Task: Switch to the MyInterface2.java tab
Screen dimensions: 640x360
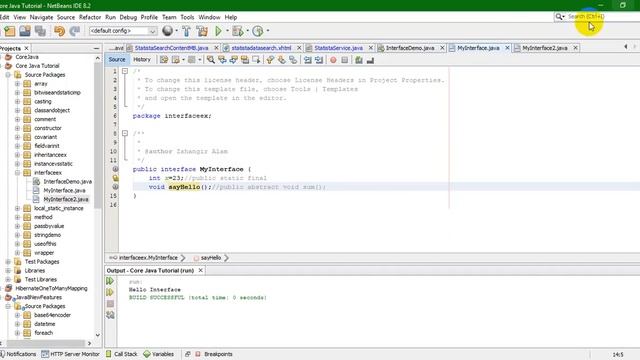Action: pyautogui.click(x=544, y=48)
